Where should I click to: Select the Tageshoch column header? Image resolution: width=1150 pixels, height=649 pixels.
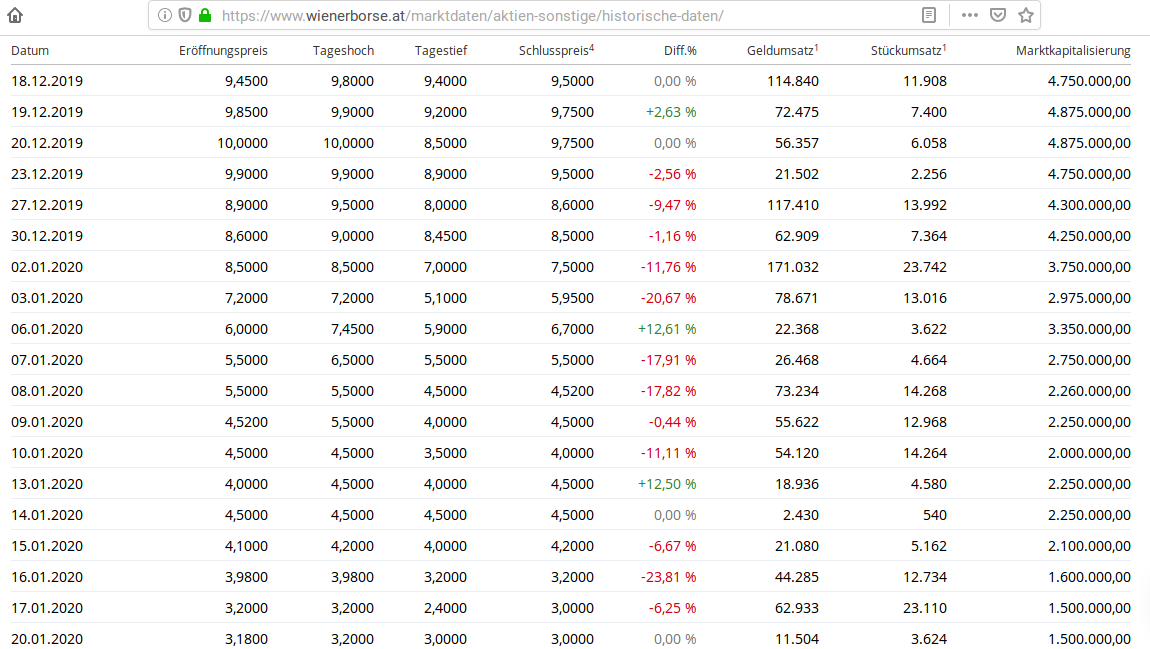[x=343, y=51]
